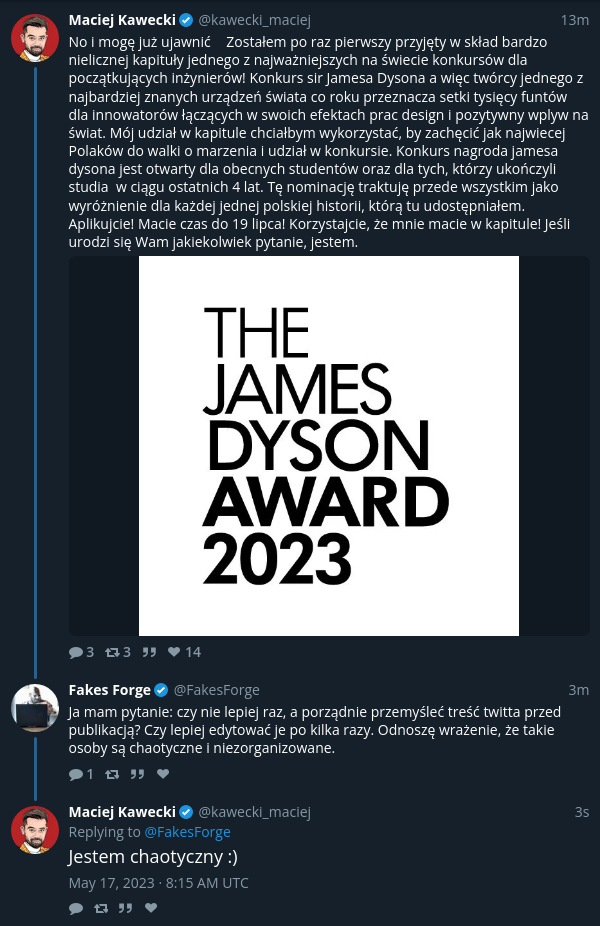The width and height of the screenshot is (600, 926).
Task: Click Maciej Kawecki avatar on the top tweet
Action: point(35,38)
